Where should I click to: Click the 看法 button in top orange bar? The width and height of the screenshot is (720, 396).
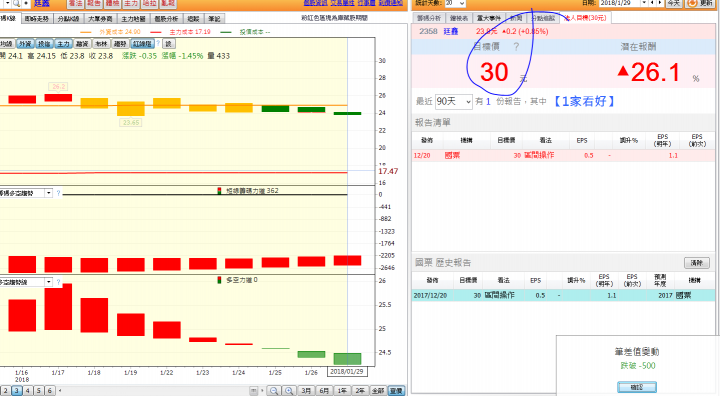point(75,3)
